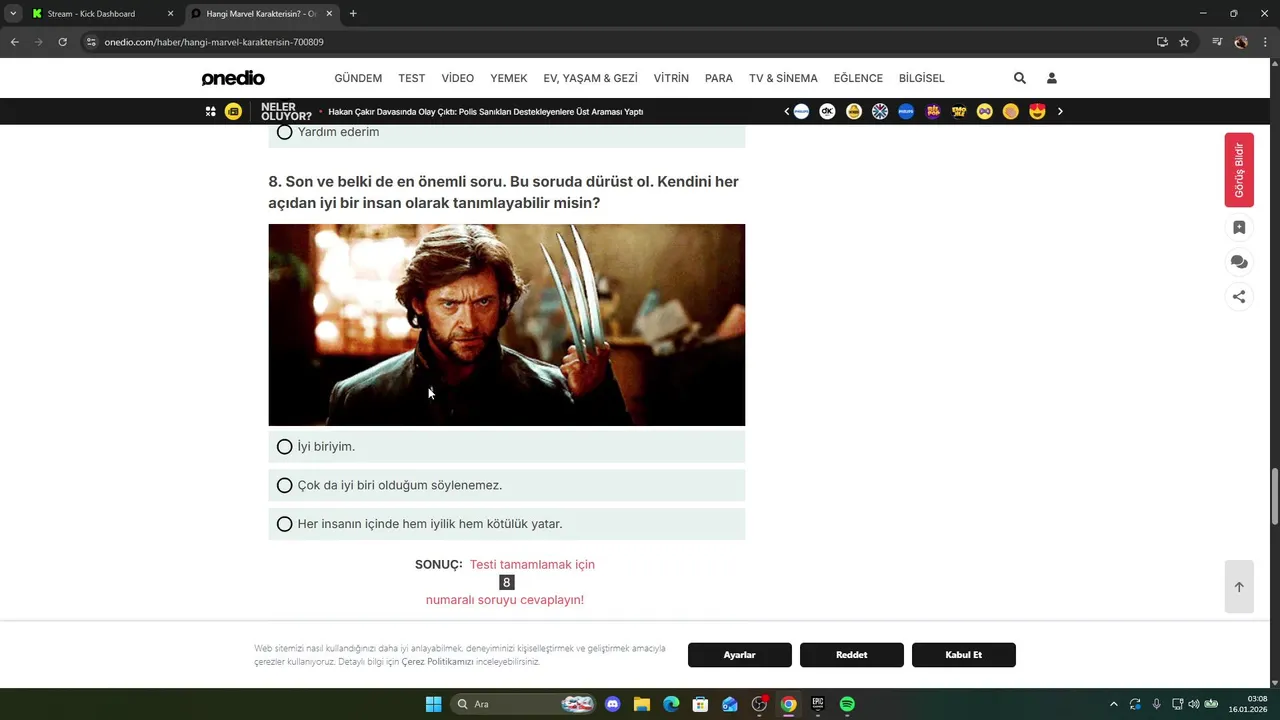Bookmark this page with the star icon
Viewport: 1280px width, 720px height.
[1184, 42]
